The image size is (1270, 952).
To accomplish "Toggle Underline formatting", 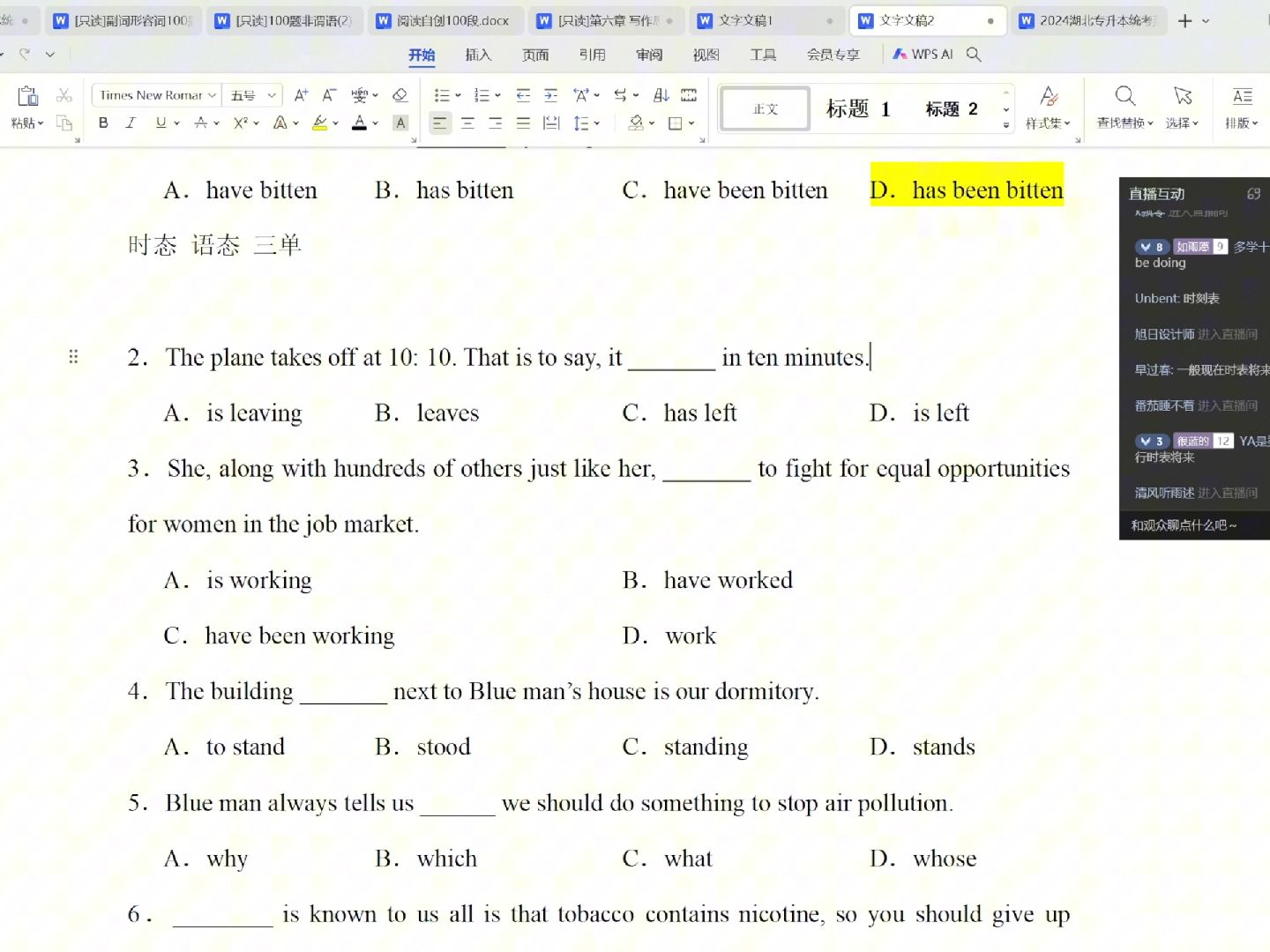I will point(161,123).
